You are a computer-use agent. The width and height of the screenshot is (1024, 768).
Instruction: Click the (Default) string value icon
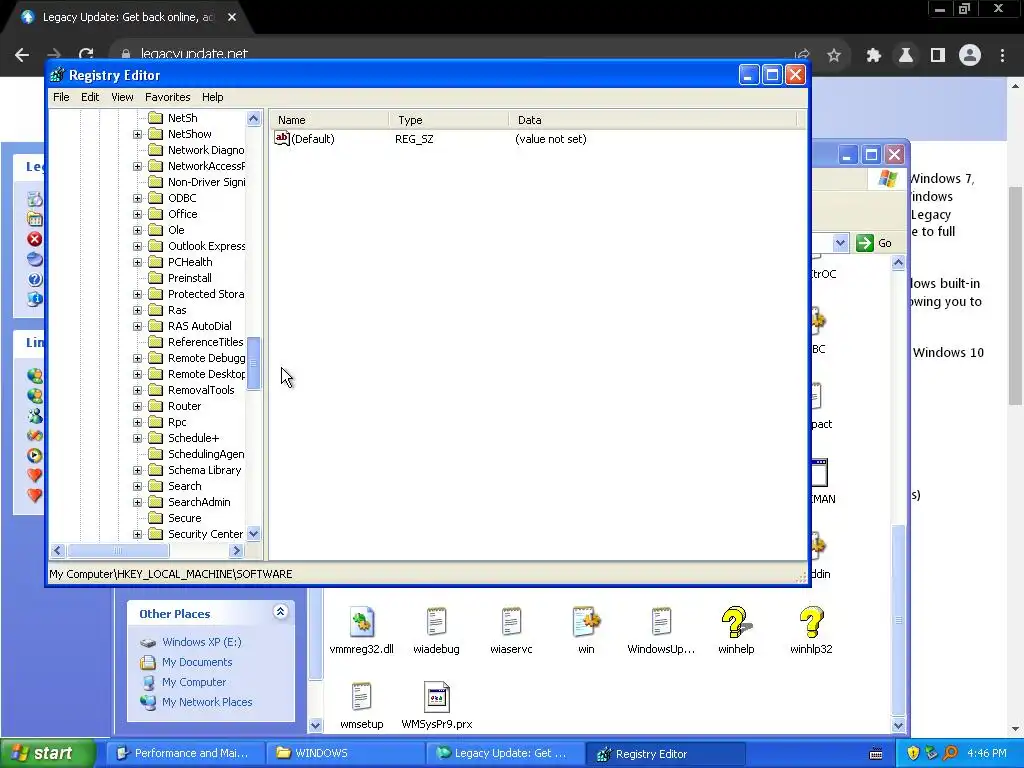click(281, 138)
